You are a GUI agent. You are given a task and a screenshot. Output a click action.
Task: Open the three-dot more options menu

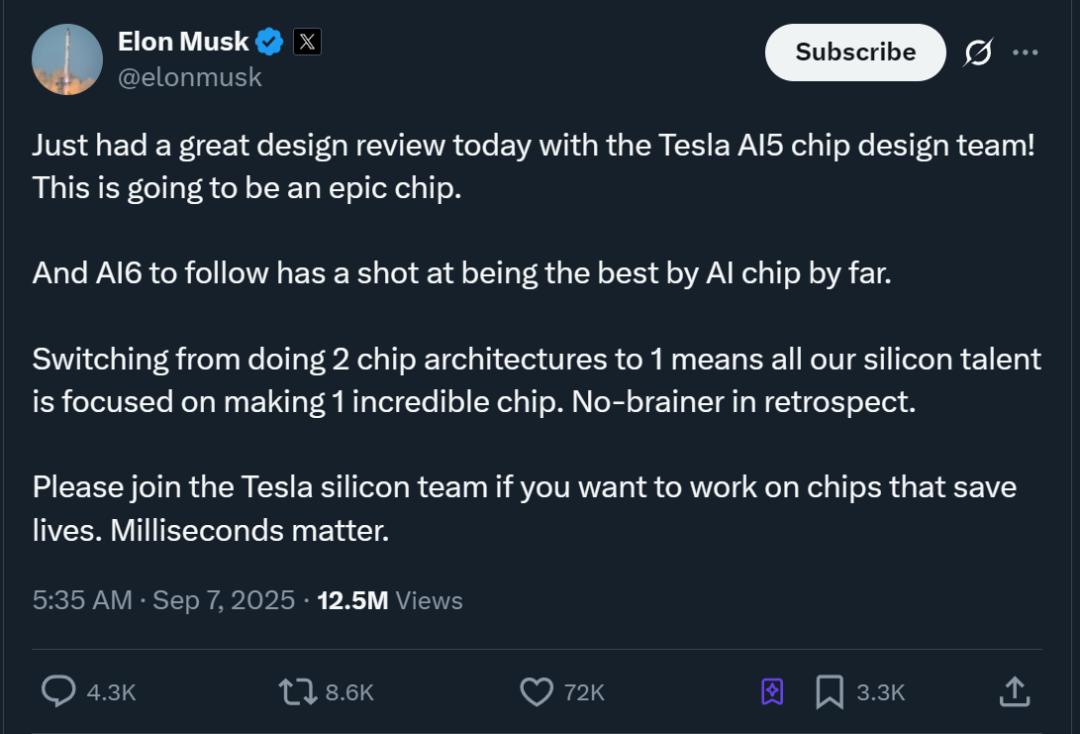pyautogui.click(x=1025, y=53)
